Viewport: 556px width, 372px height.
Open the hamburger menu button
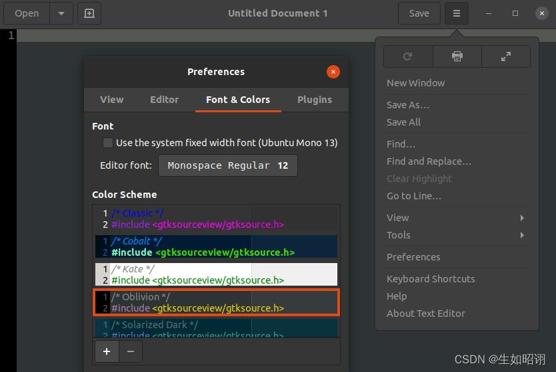456,13
